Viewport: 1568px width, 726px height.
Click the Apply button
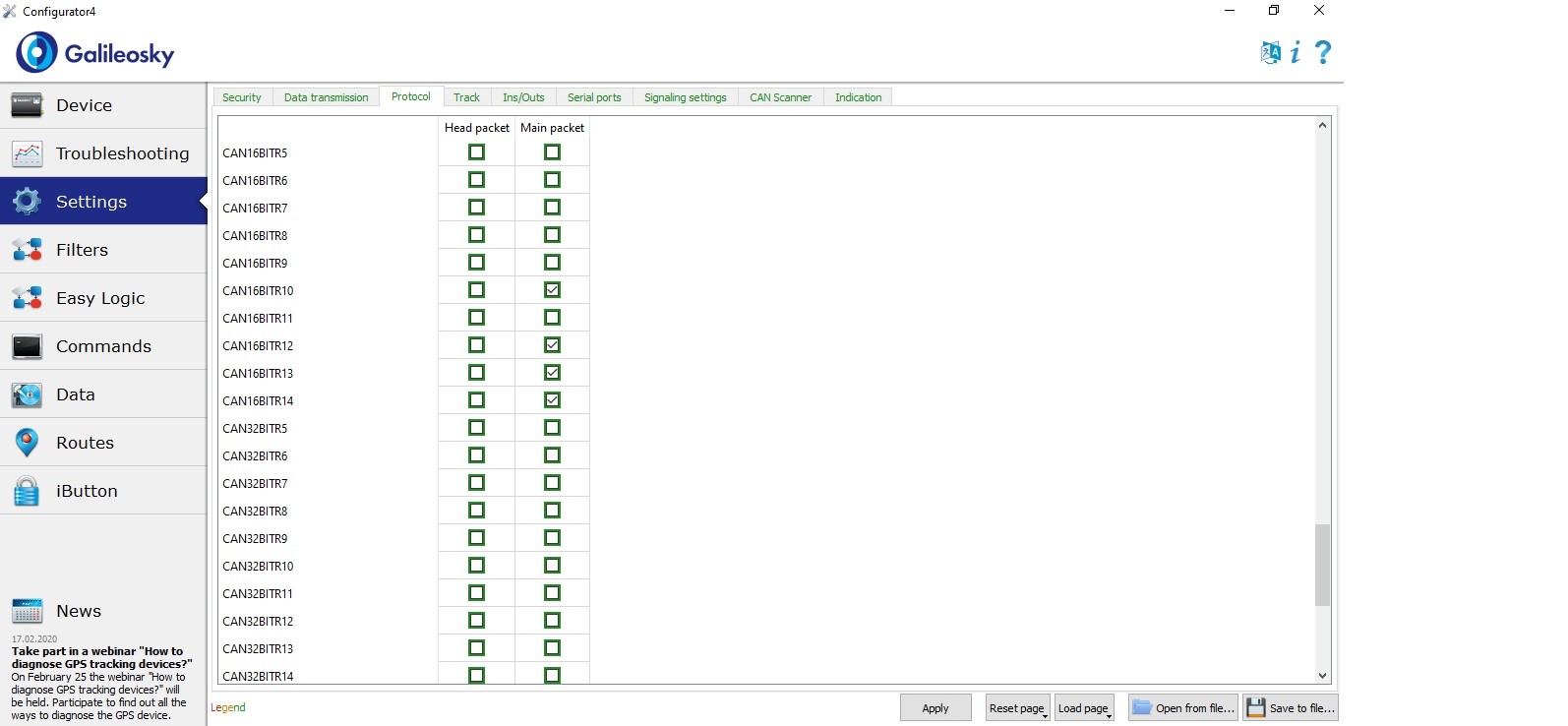(x=935, y=707)
